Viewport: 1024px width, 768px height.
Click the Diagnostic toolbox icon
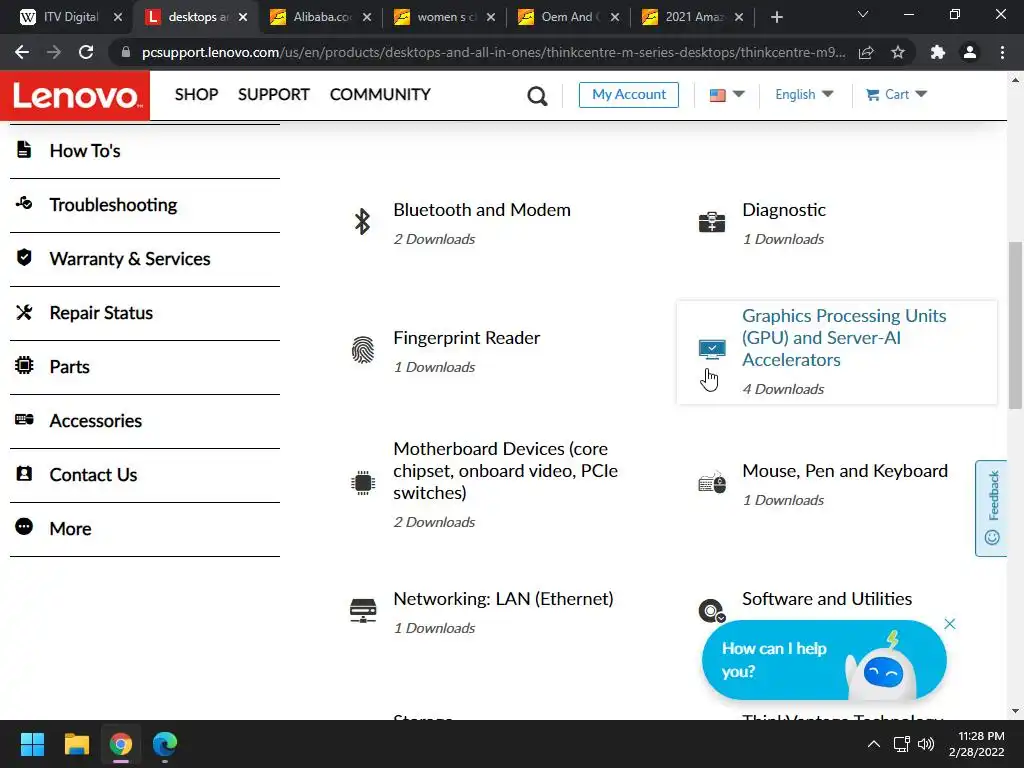pyautogui.click(x=711, y=222)
